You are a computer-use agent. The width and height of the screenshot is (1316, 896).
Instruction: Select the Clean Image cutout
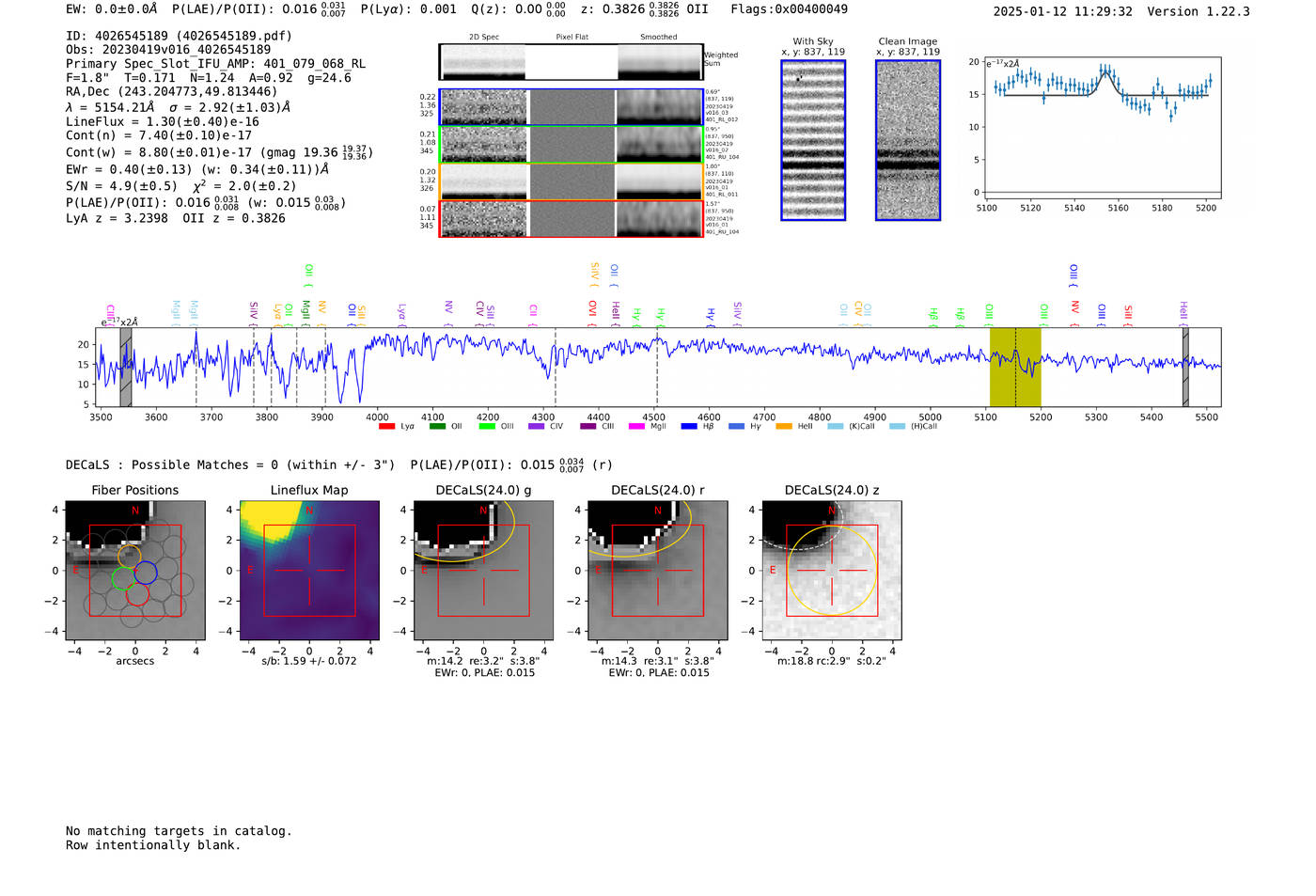pyautogui.click(x=908, y=140)
